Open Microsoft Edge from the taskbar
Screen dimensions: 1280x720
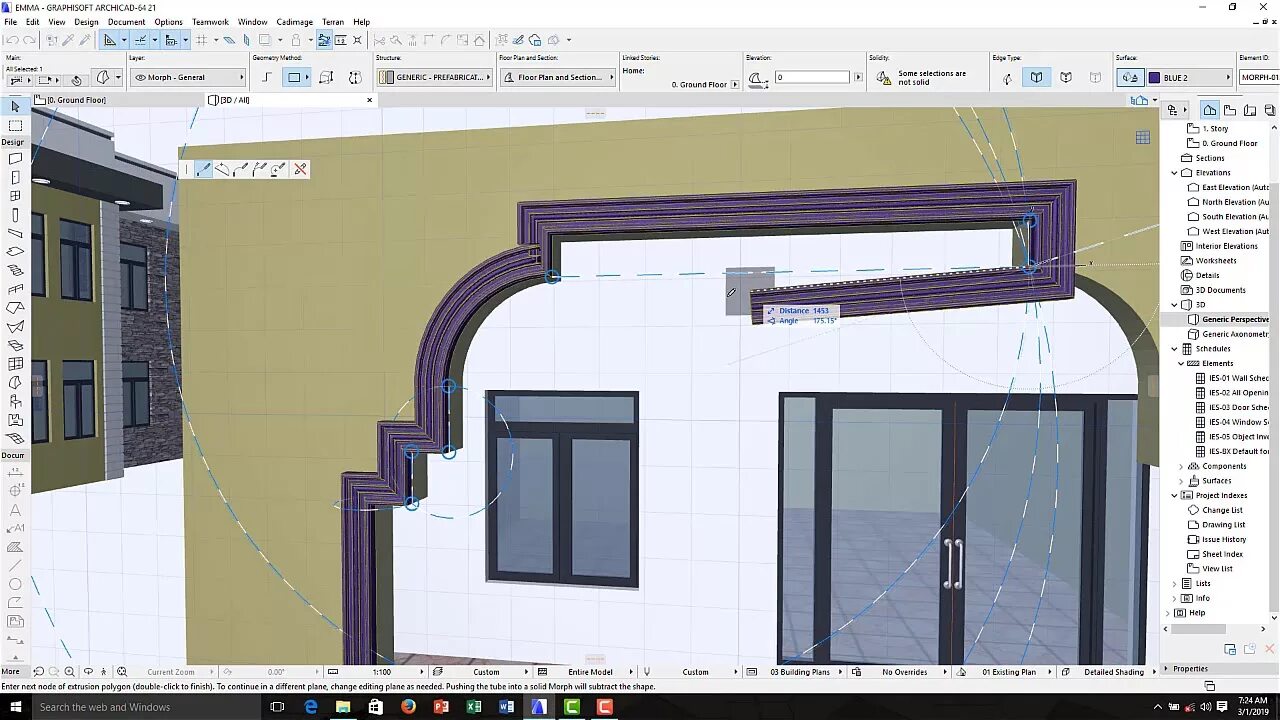click(x=311, y=707)
